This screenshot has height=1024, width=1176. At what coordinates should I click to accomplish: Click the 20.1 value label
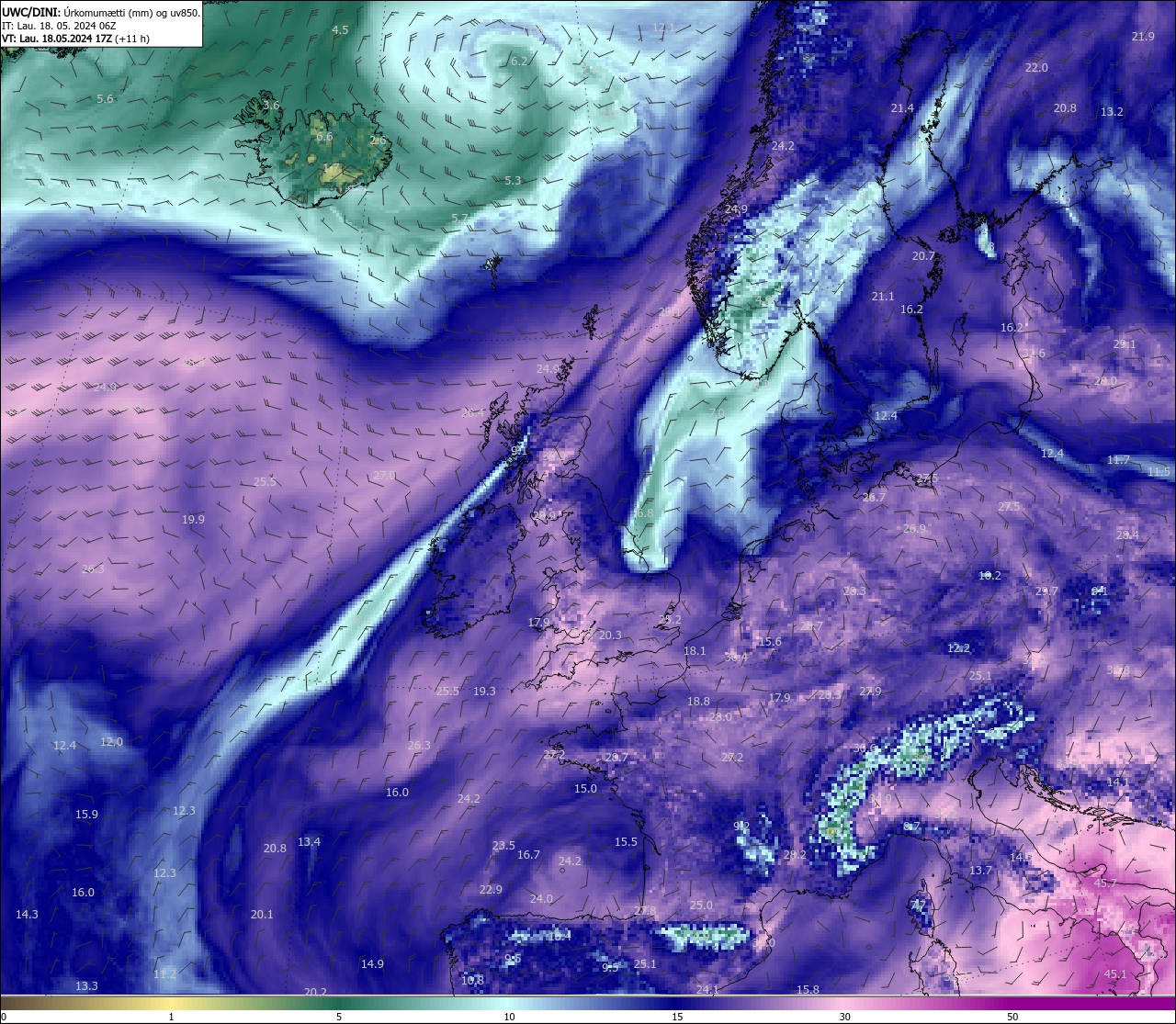tap(262, 915)
